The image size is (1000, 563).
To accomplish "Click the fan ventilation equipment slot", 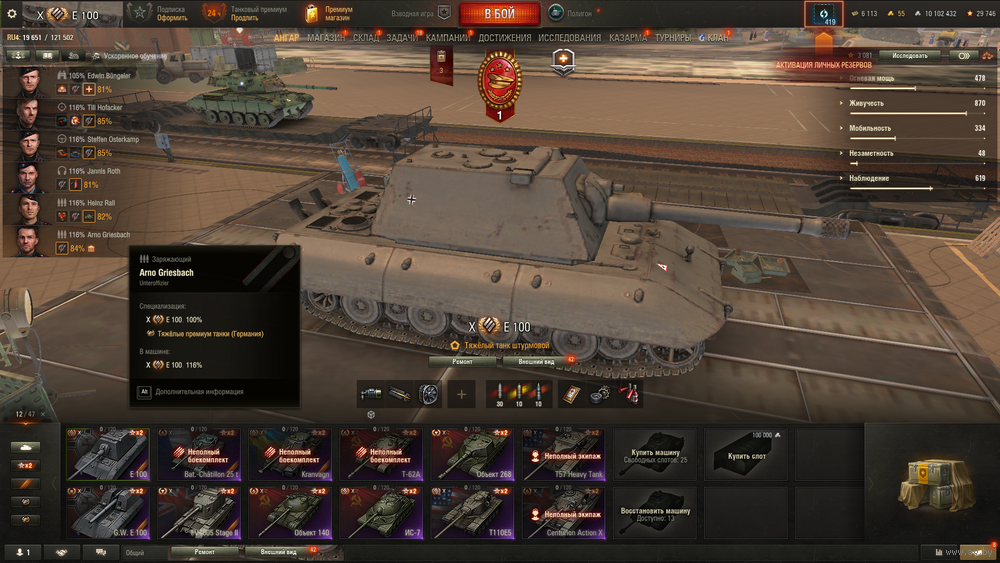I will tap(429, 394).
